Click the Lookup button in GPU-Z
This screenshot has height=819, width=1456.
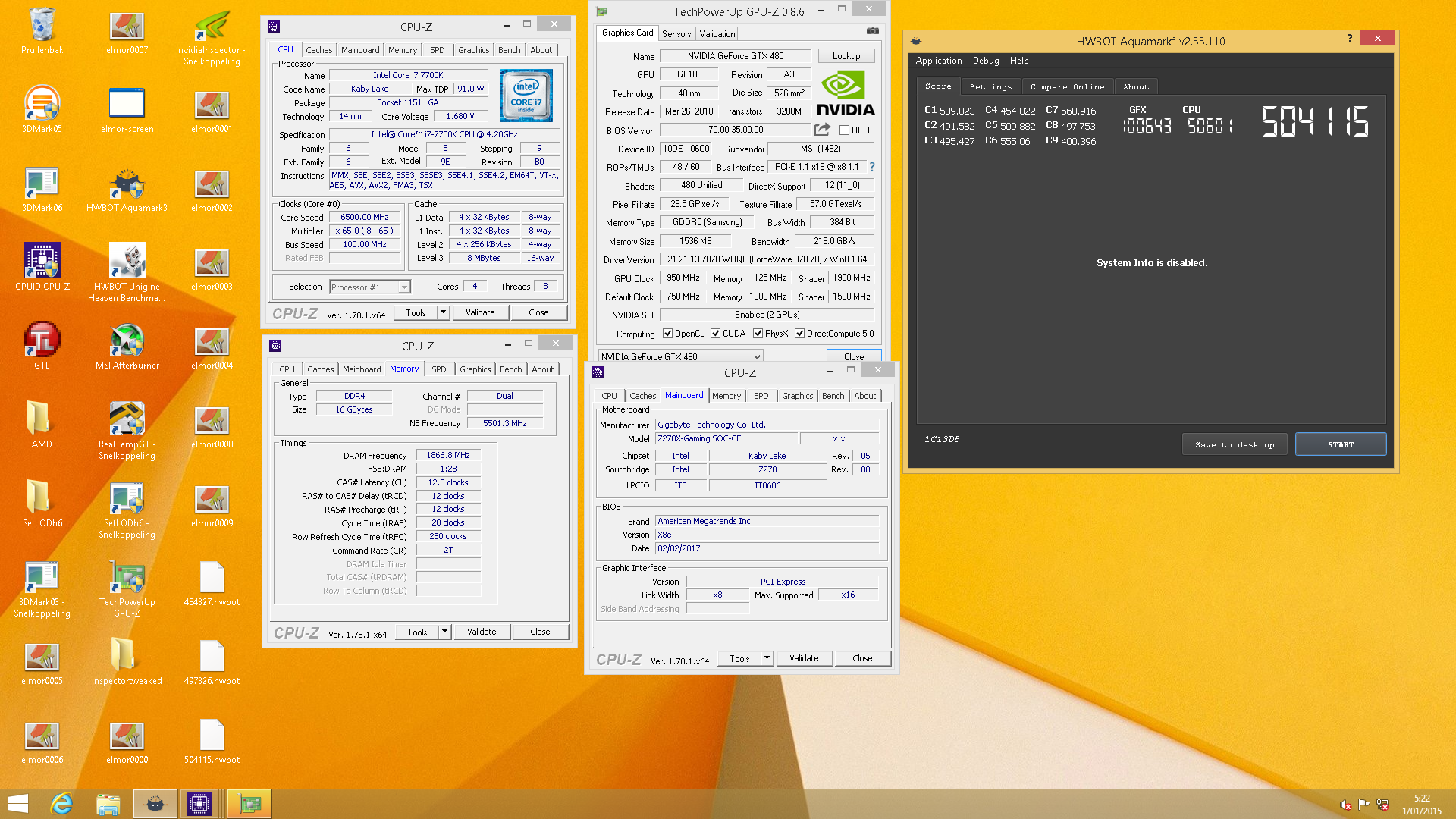(x=846, y=56)
